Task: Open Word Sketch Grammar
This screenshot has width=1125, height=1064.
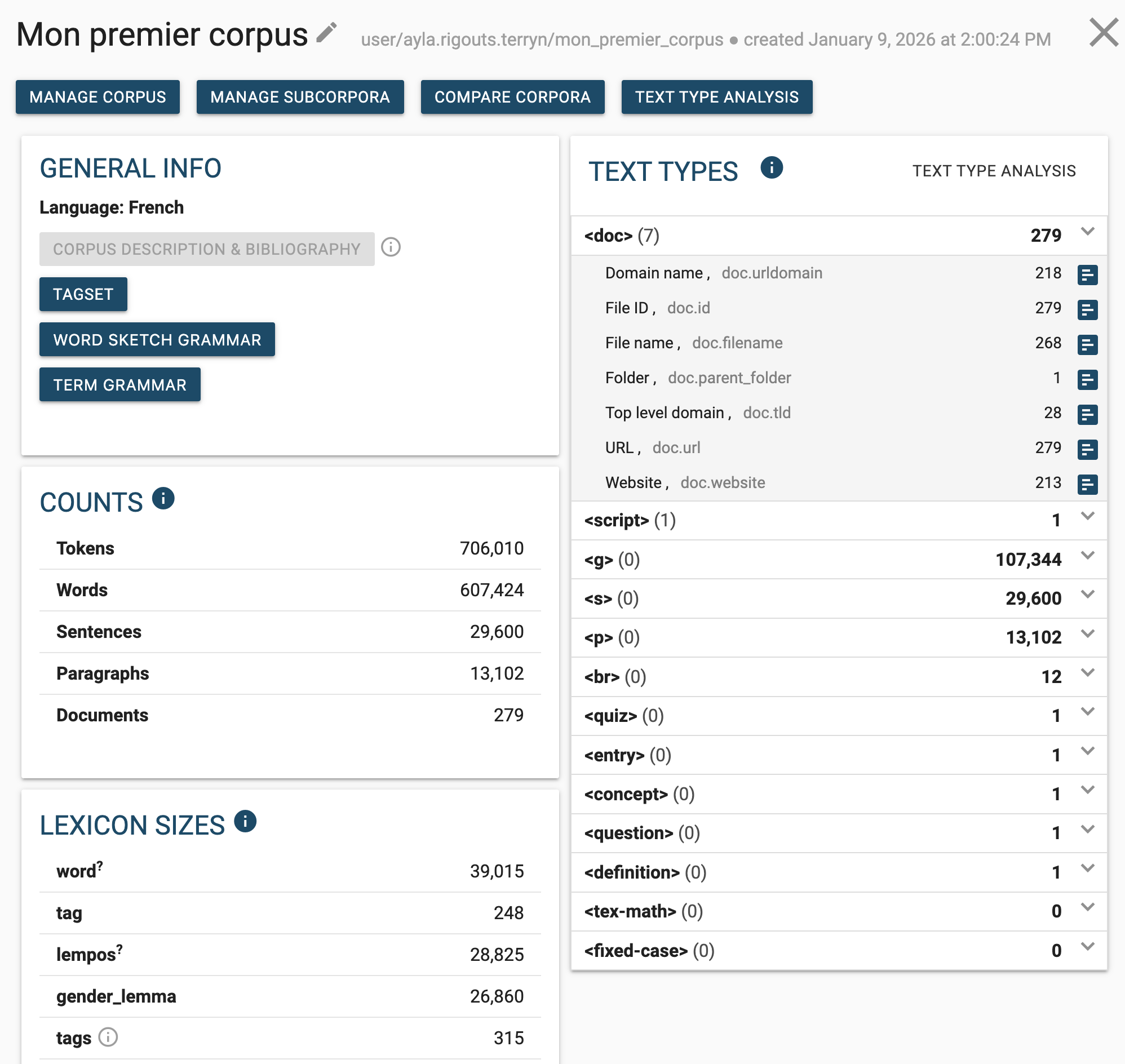Action: coord(157,340)
